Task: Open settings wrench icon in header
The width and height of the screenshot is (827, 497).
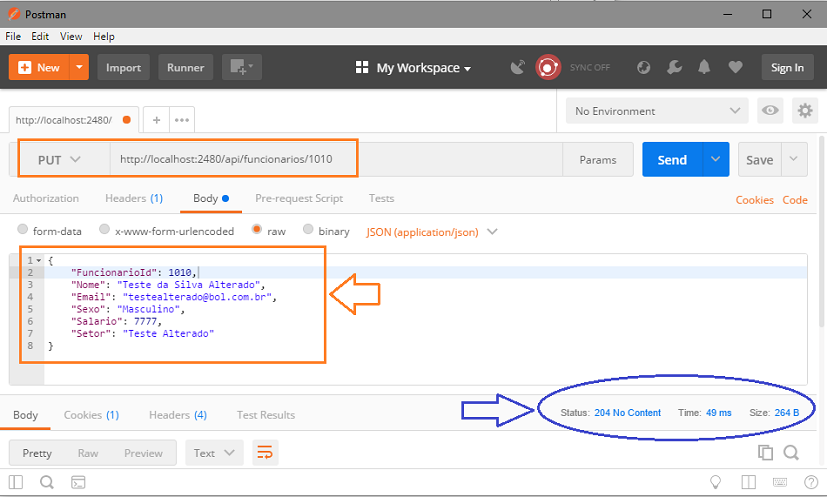Action: (x=674, y=68)
